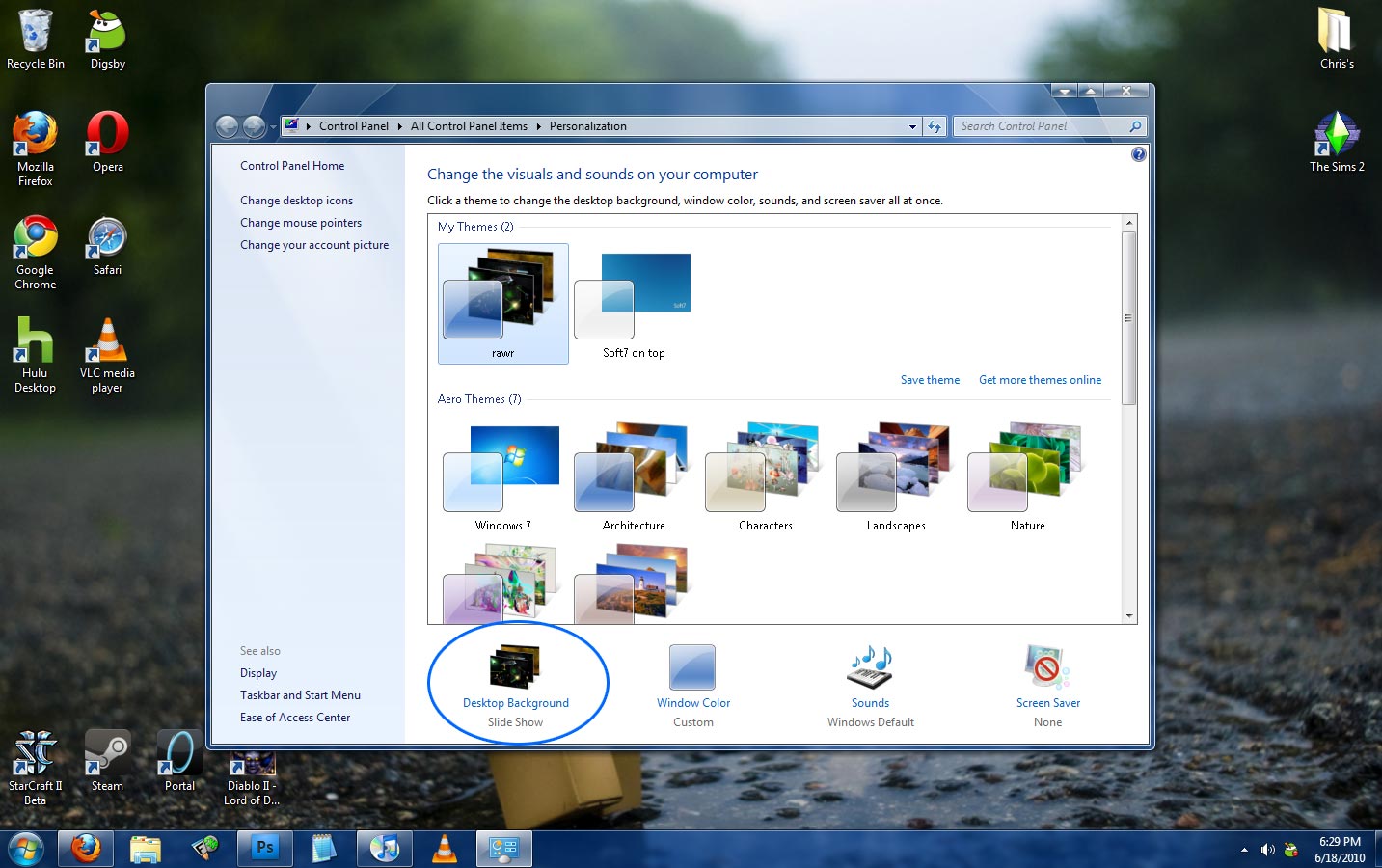
Task: Click the Personalization breadcrumb
Action: 587,126
